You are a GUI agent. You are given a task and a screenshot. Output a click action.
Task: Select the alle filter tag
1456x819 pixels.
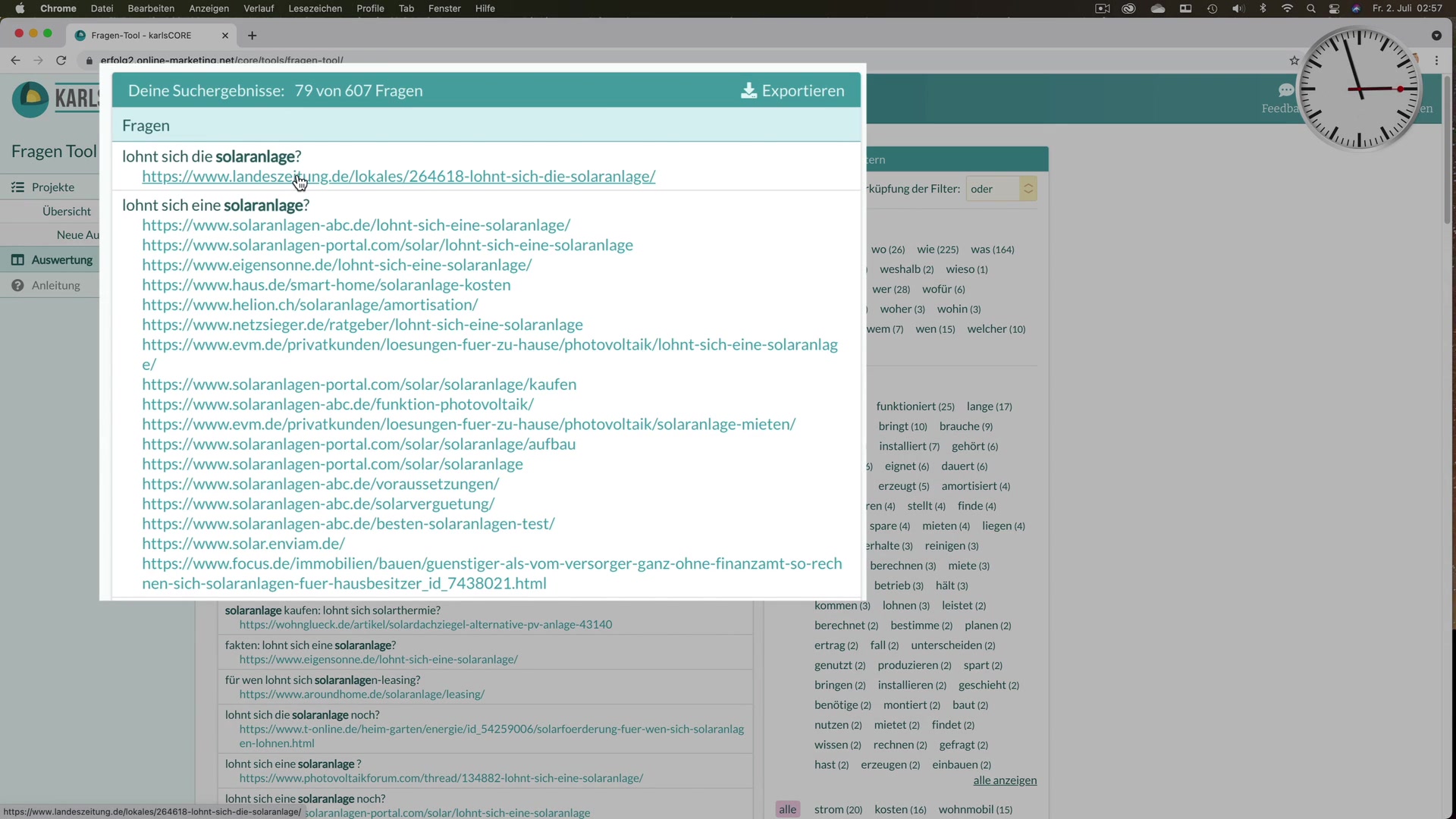pyautogui.click(x=788, y=810)
